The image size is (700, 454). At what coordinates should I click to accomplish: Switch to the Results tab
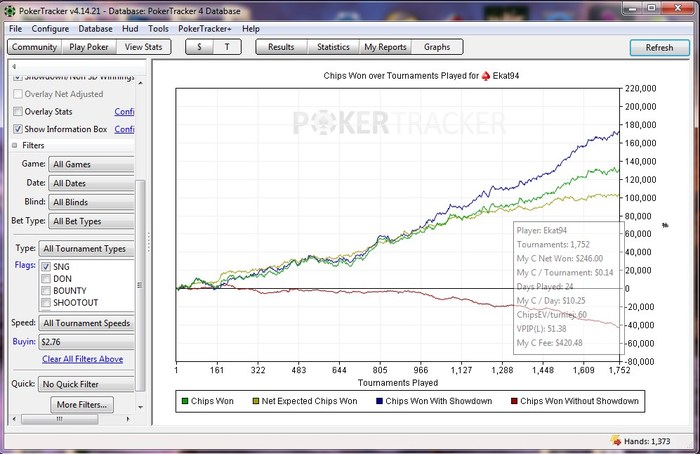tap(281, 47)
